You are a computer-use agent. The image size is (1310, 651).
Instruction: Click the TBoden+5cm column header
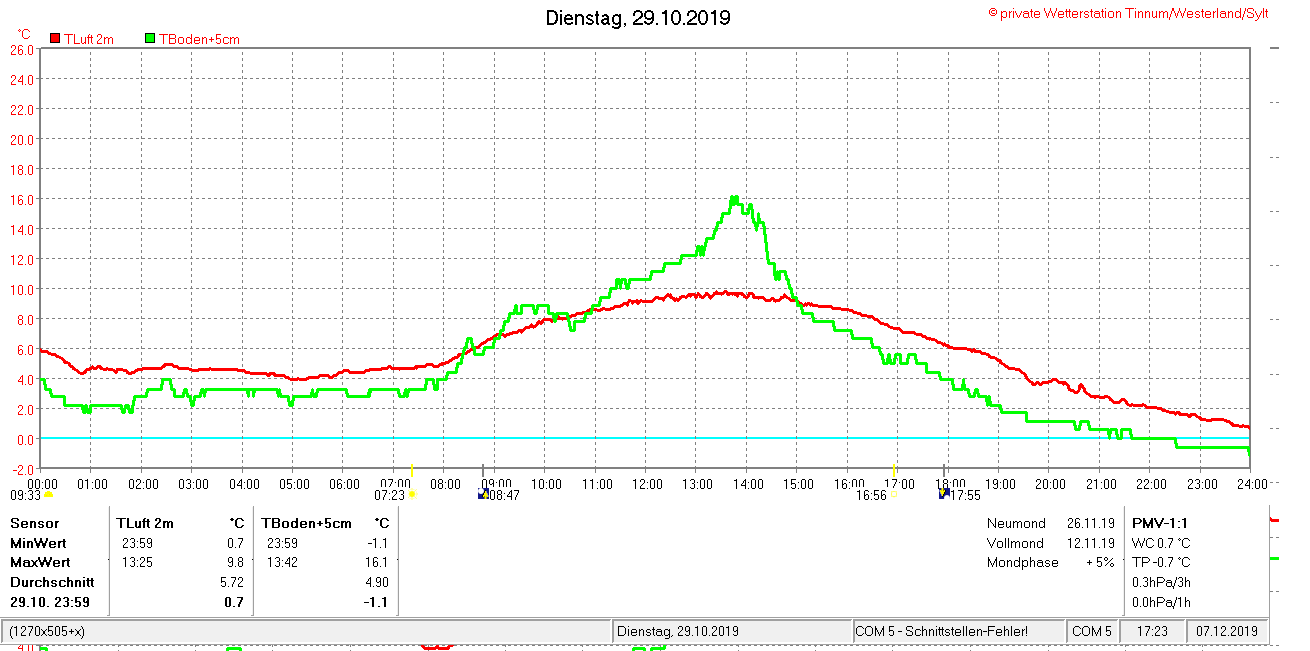[x=307, y=523]
